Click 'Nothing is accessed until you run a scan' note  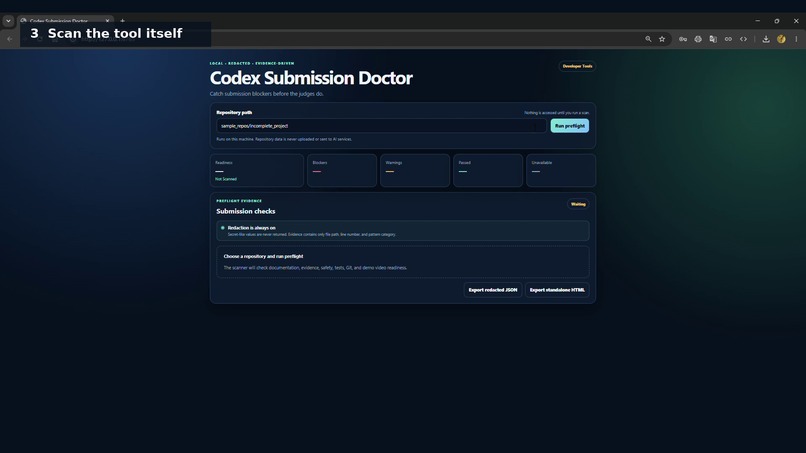point(557,113)
